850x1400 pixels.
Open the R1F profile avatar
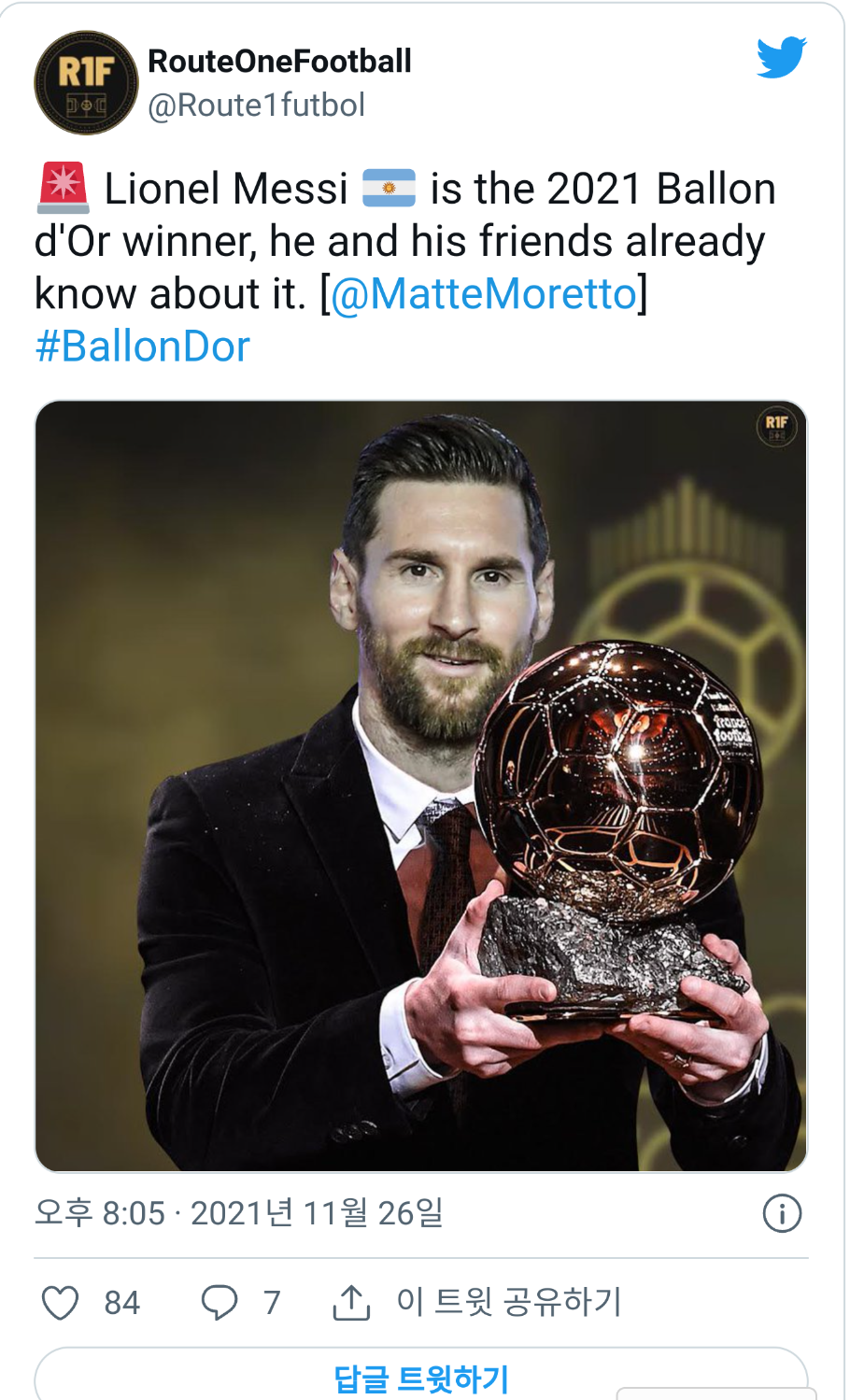(x=86, y=83)
